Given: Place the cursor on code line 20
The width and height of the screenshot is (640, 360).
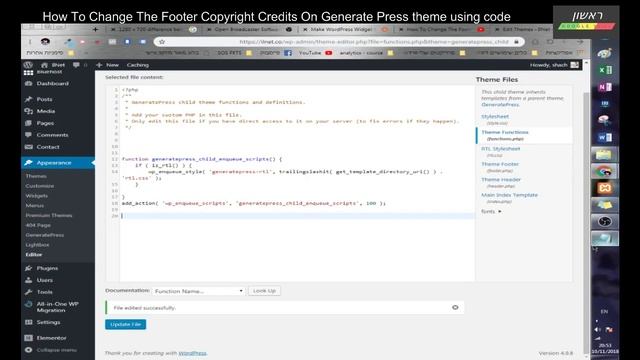Looking at the screenshot, I should (298, 216).
